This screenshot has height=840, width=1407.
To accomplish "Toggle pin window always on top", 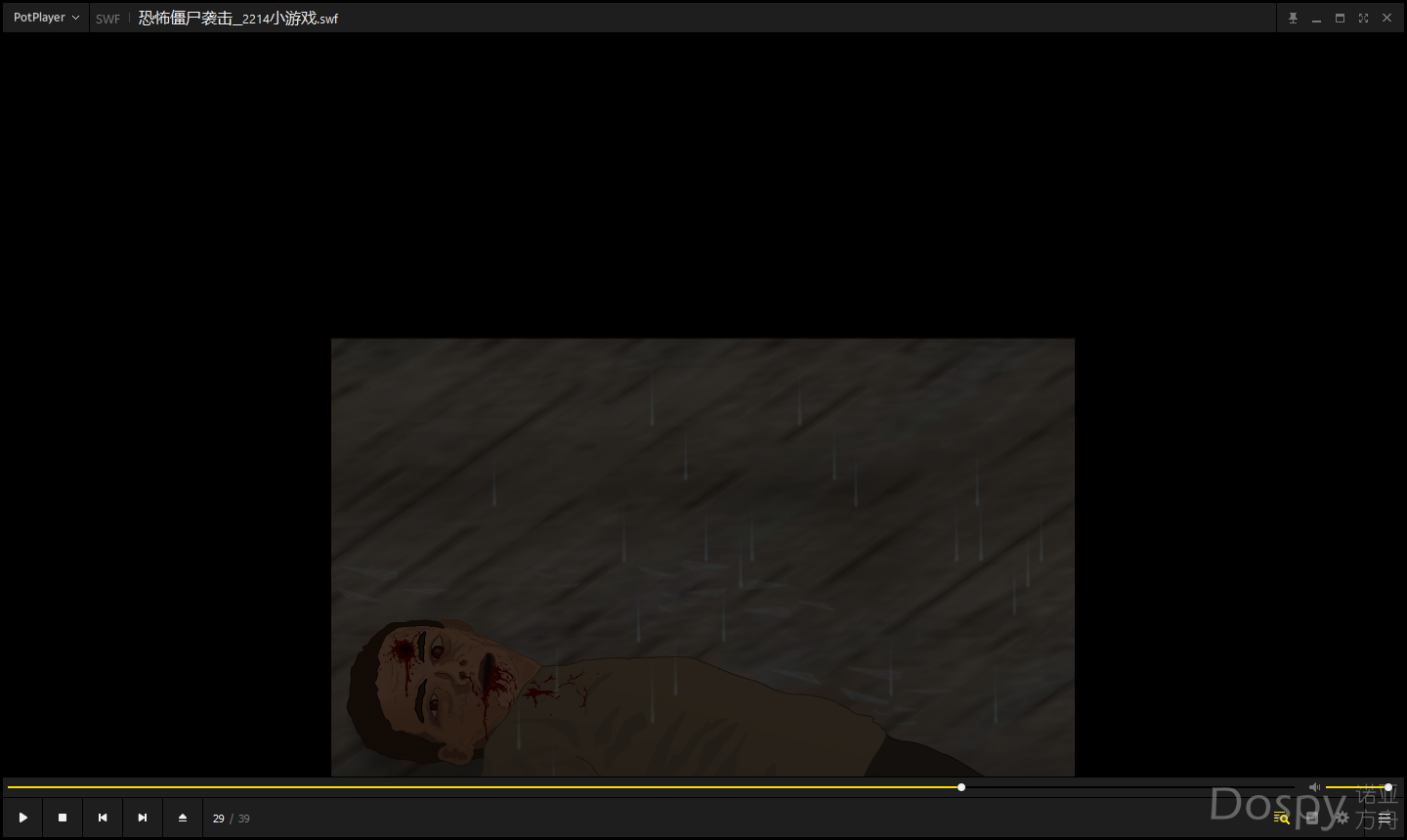I will 1293,18.
